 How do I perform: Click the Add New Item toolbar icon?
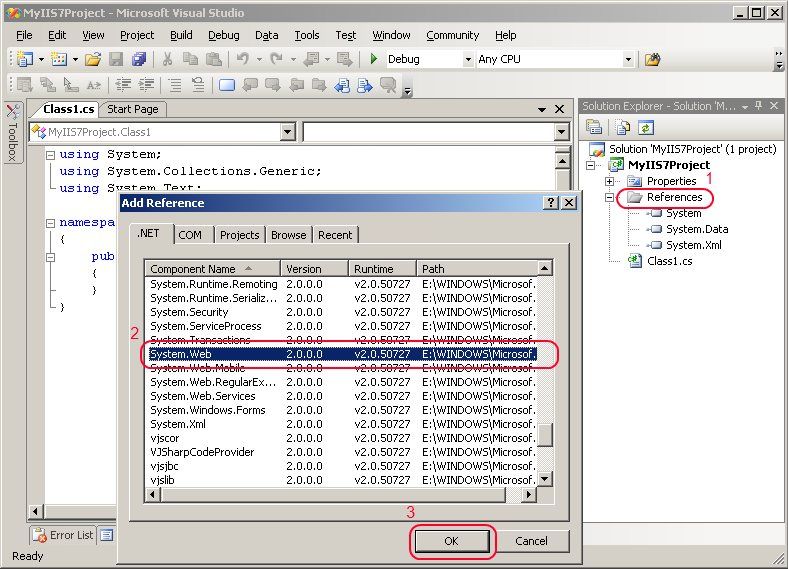tap(59, 59)
